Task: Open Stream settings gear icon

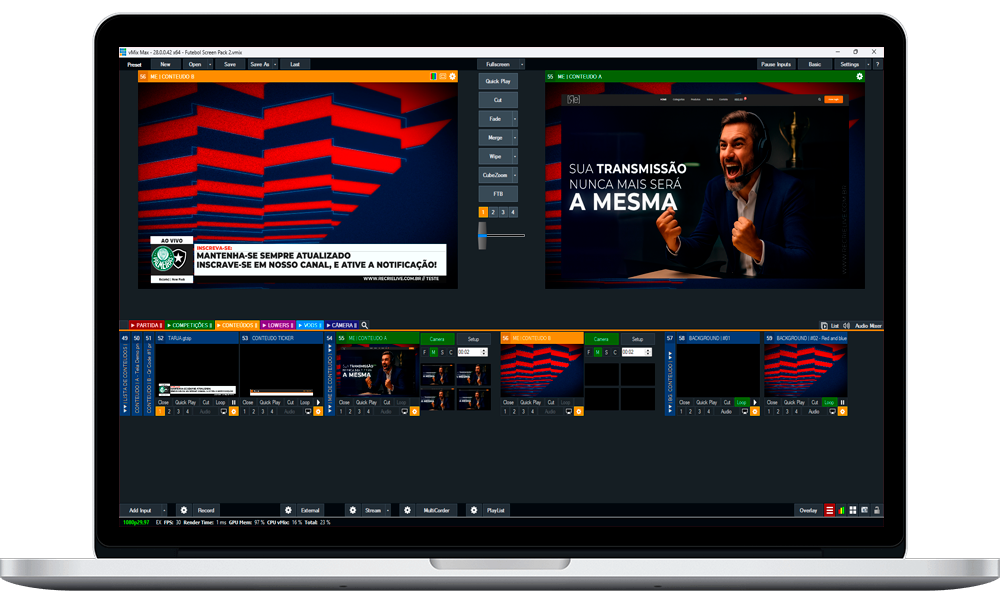Action: coord(352,510)
